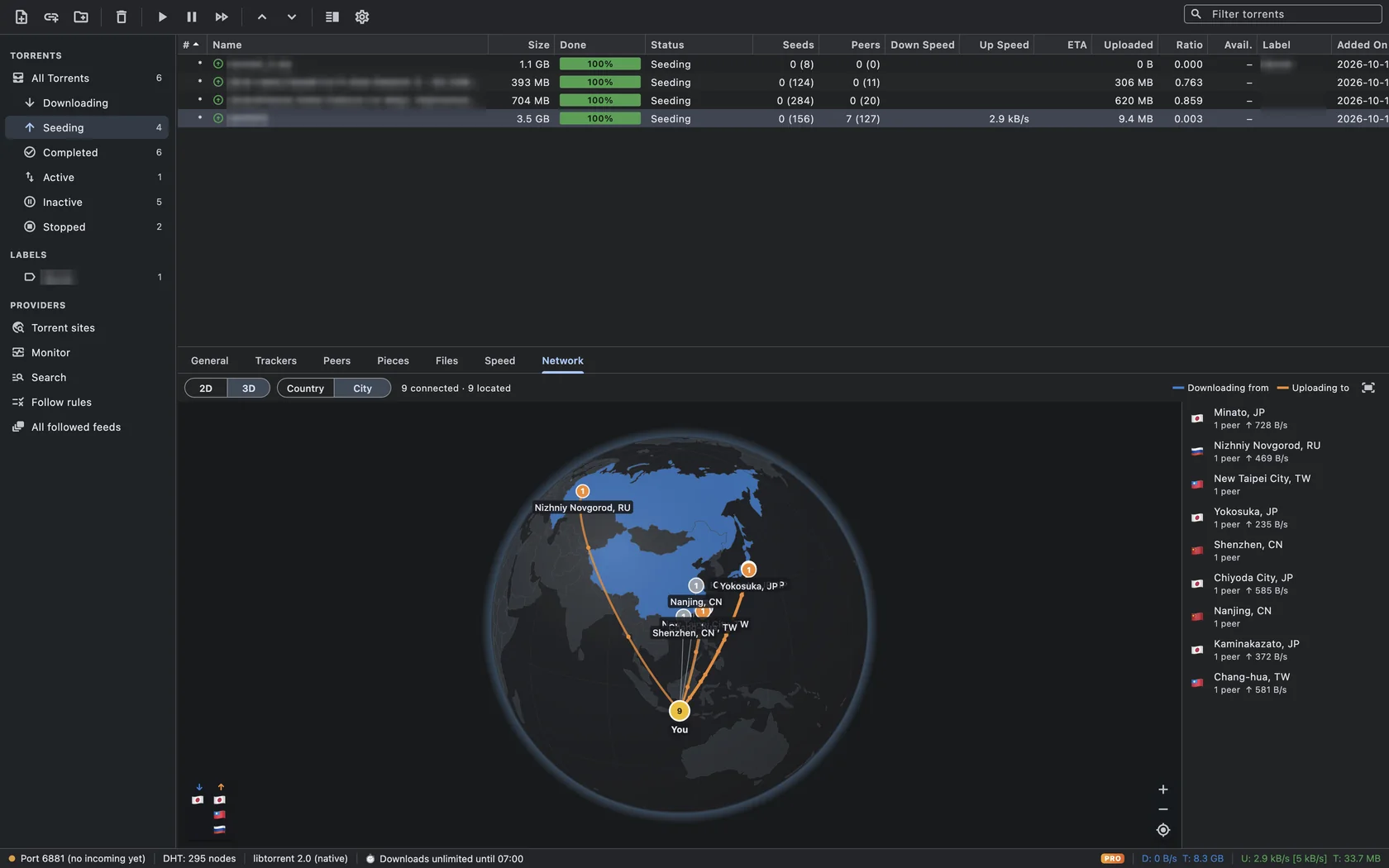Click the trash remove torrent icon
Screen dimensions: 1389x868
[122, 17]
